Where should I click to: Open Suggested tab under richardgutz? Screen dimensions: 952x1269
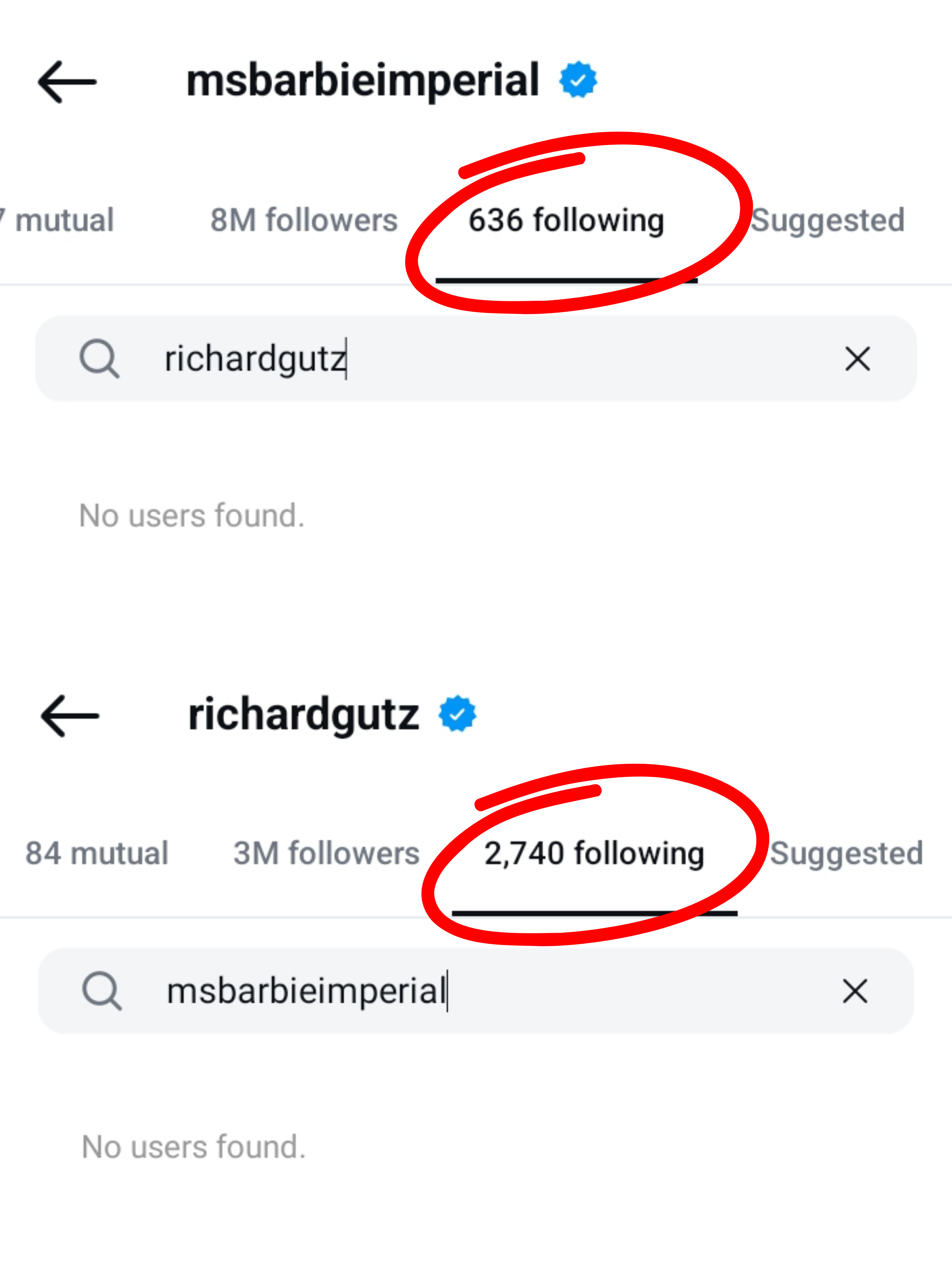pos(846,853)
